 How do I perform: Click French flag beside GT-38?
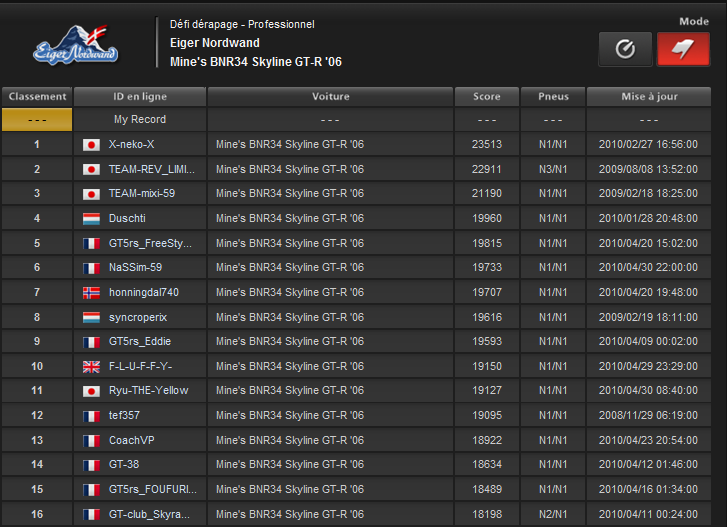pos(91,465)
